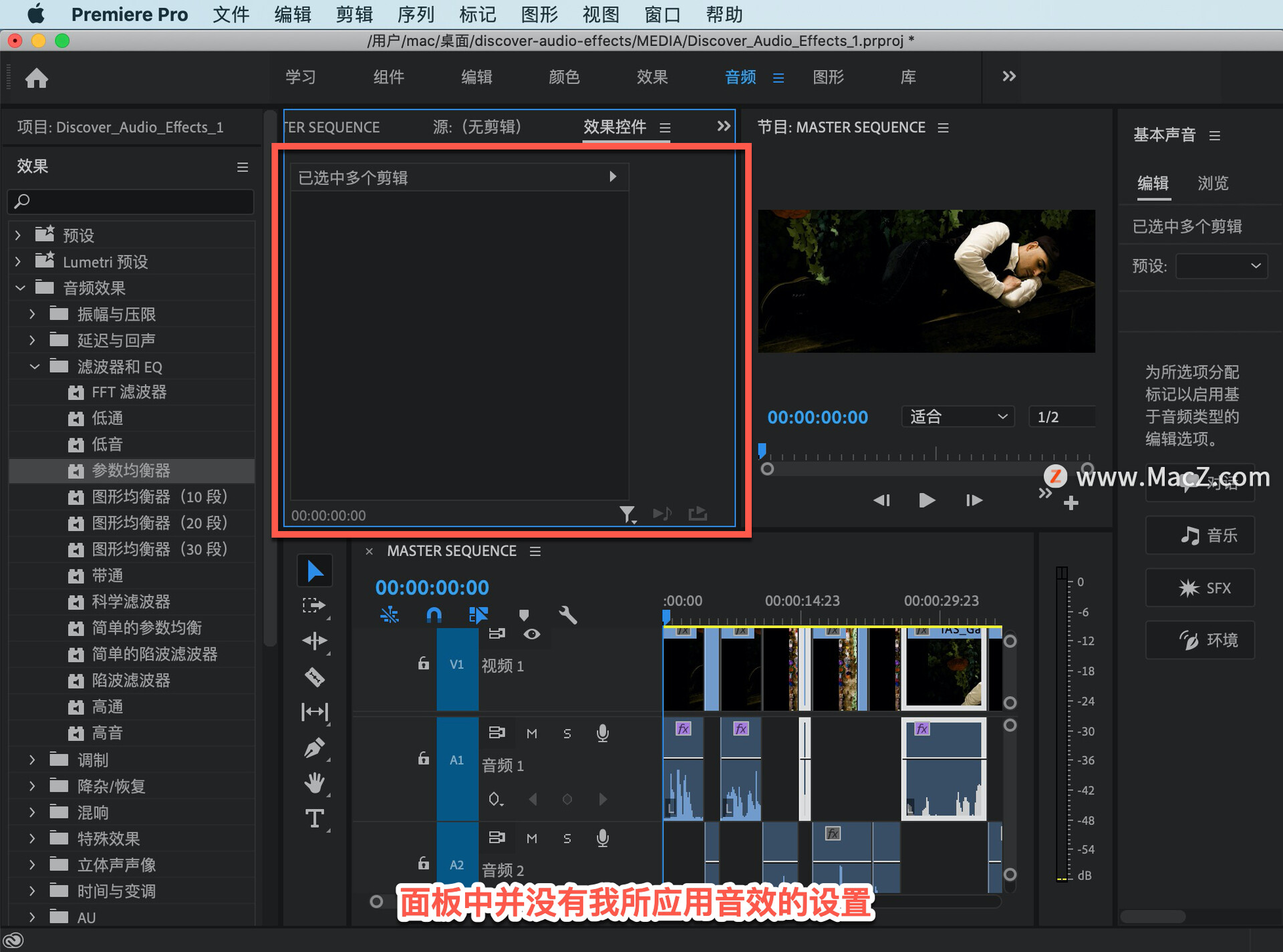Click the video track vertical zoom handle
1283x952 pixels.
click(x=1010, y=641)
